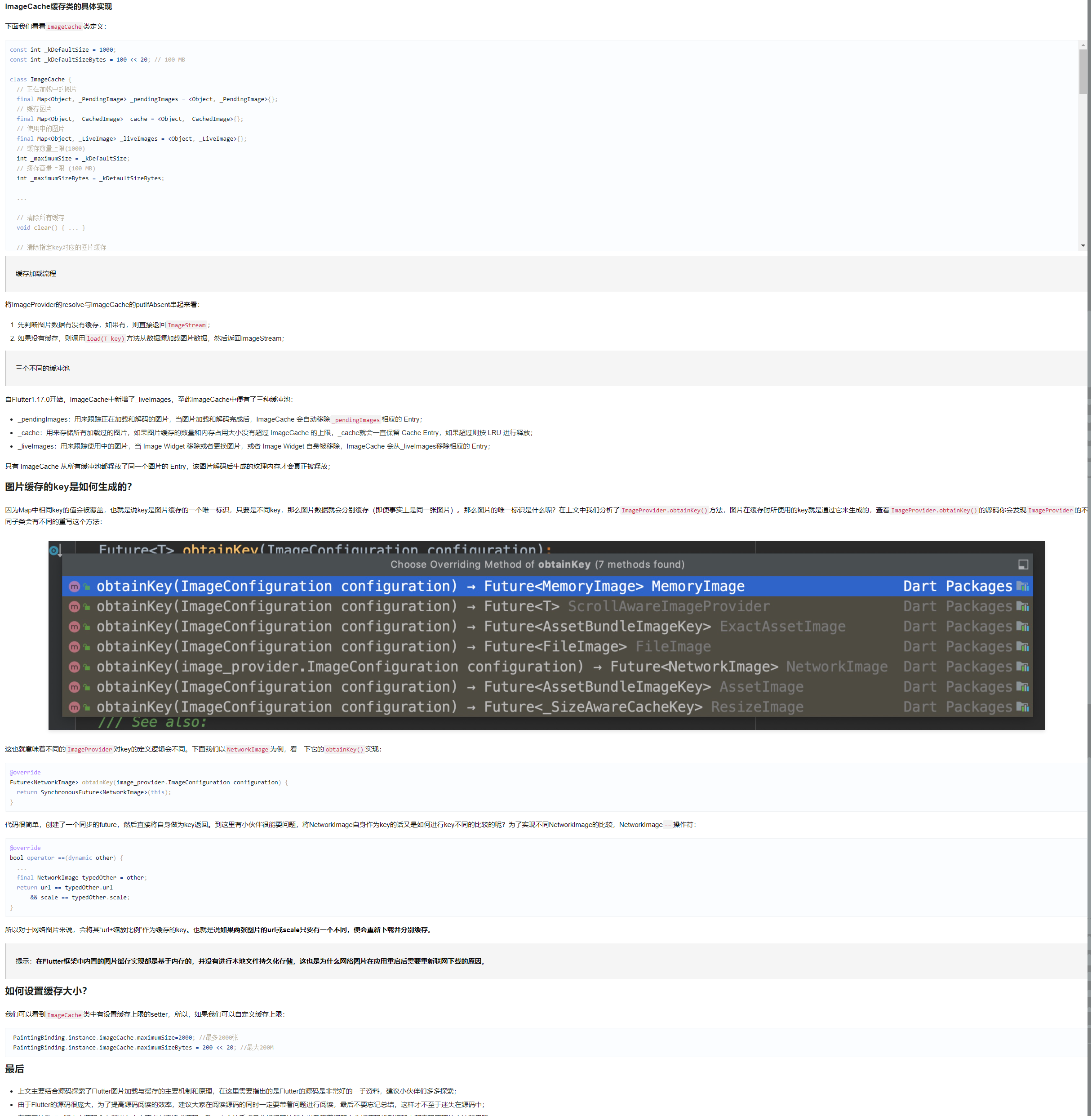Click the method icon on the FileImage row
This screenshot has height=1116, width=1092.
coord(75,647)
